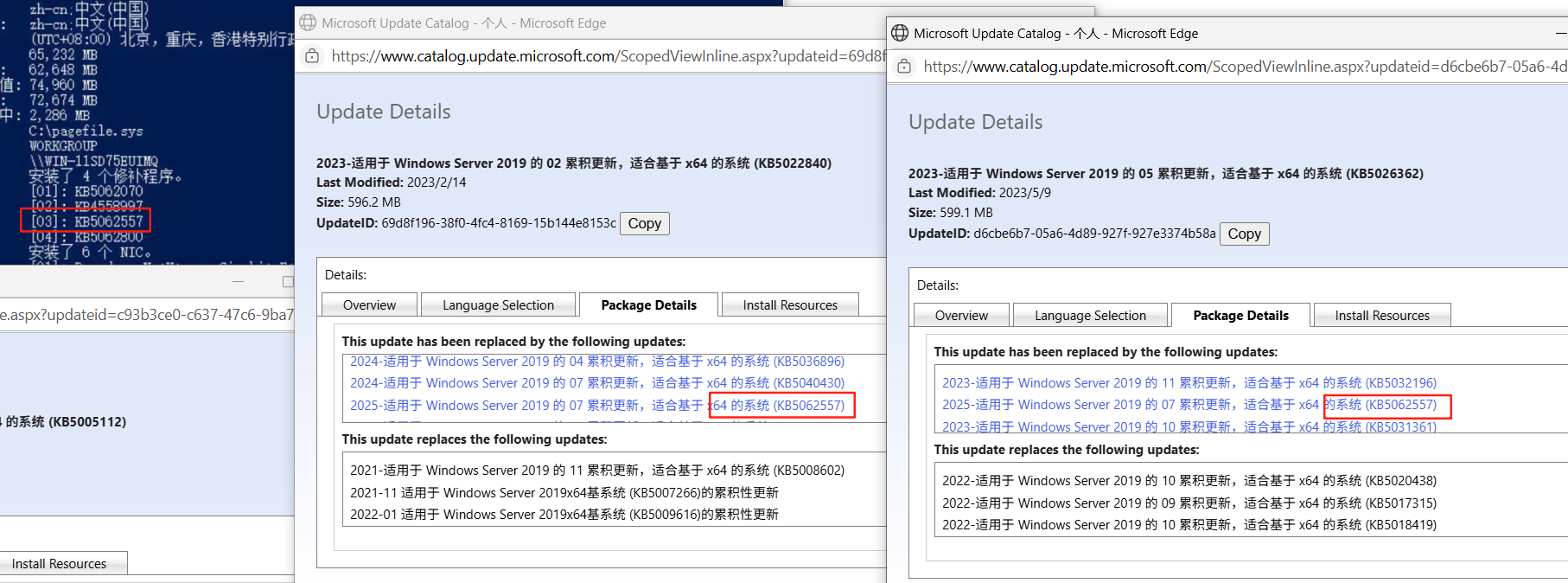Click KB5008602 entry in replaced updates list

597,471
